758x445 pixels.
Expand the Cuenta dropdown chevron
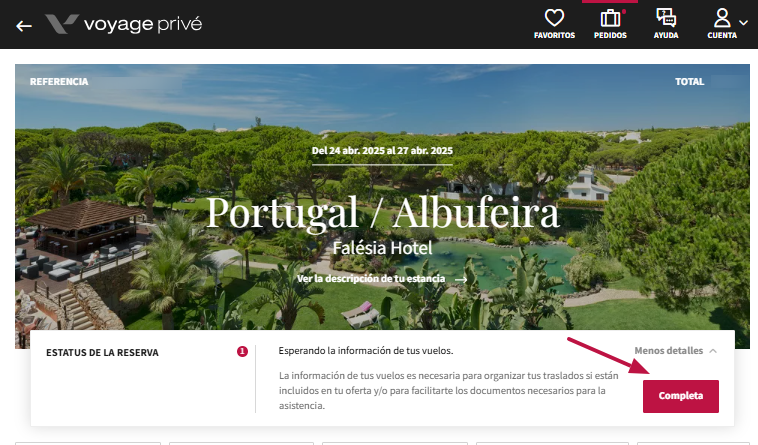point(743,22)
